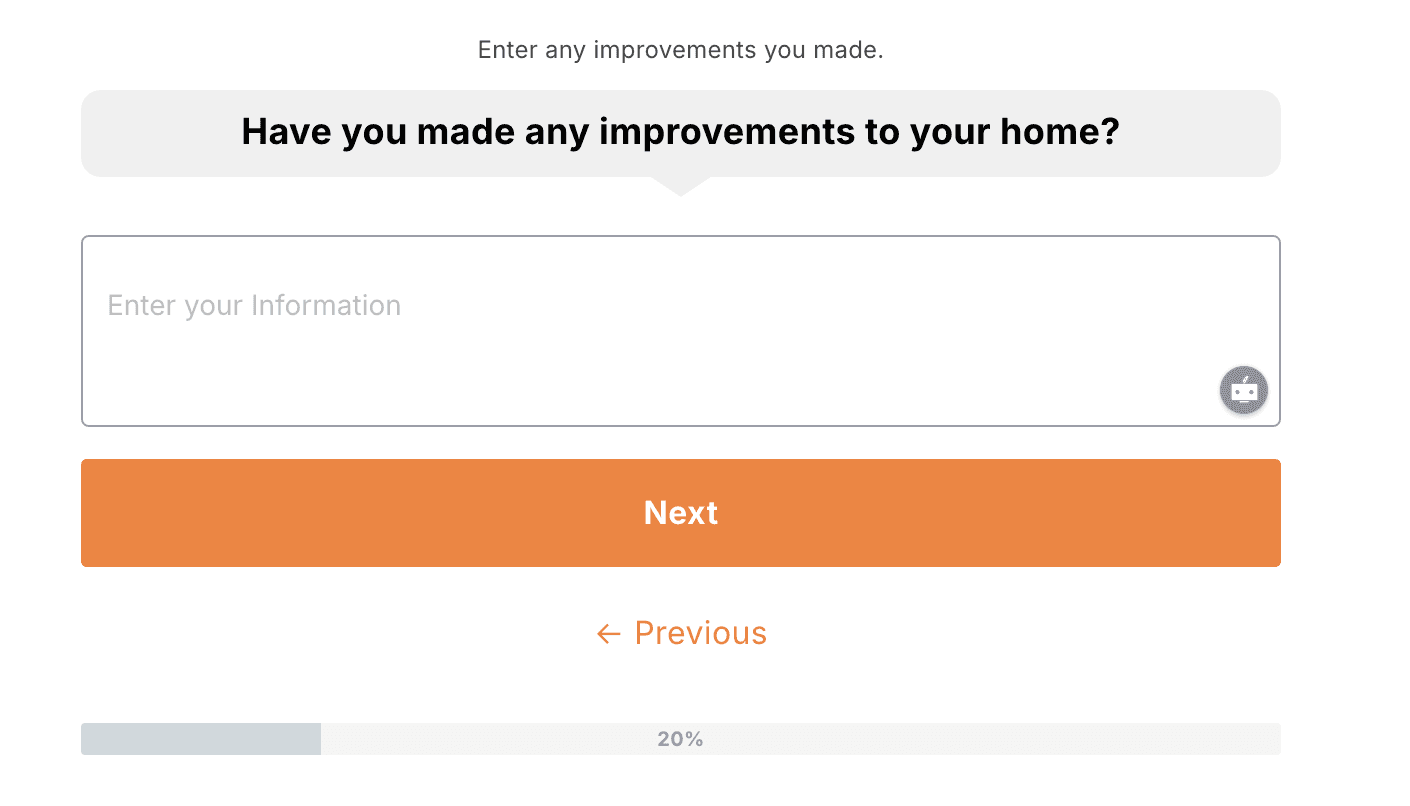The image size is (1410, 806).
Task: Select Previous to return a step
Action: 698,633
